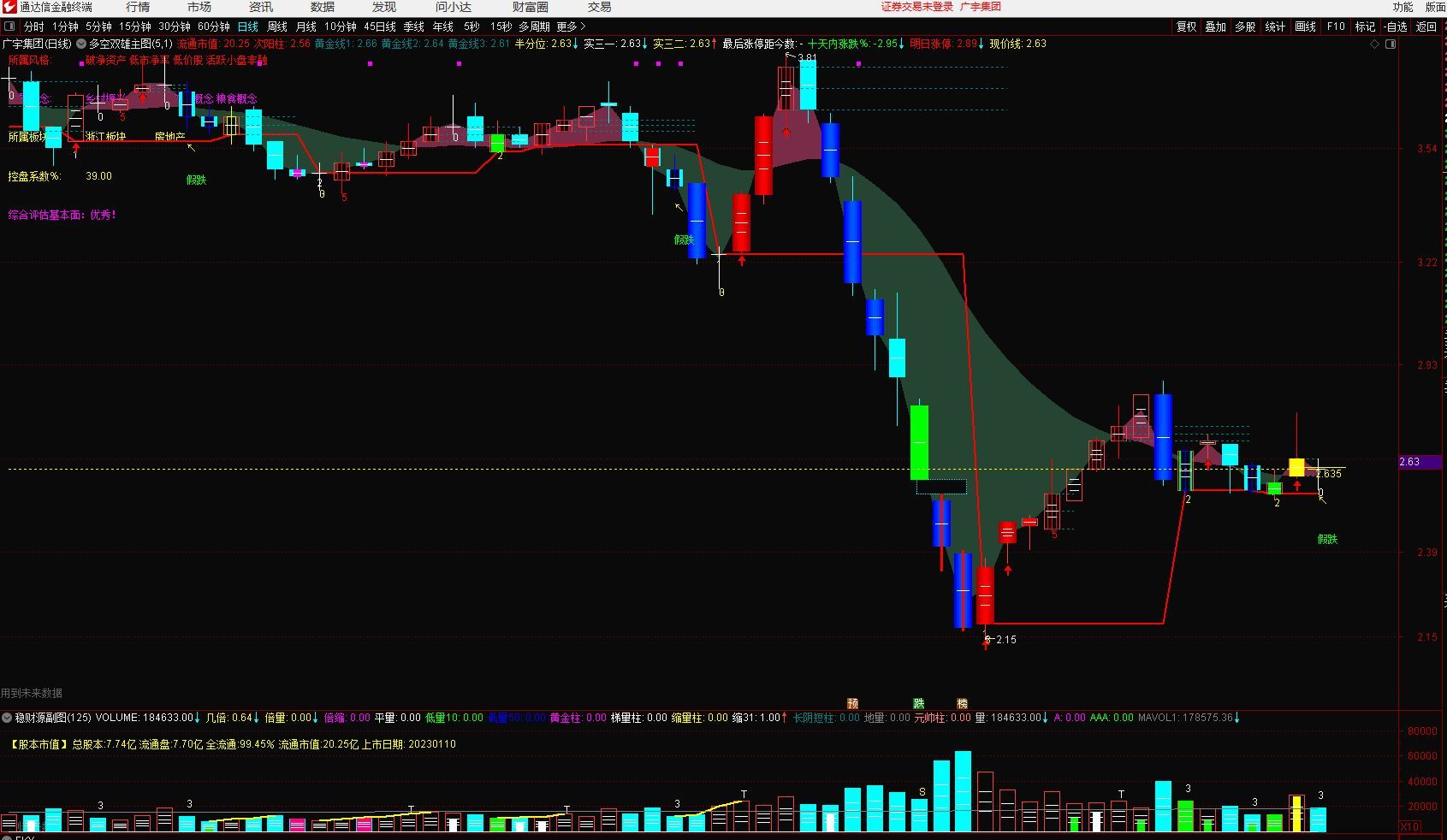Open the 行情 menu

tap(138, 7)
